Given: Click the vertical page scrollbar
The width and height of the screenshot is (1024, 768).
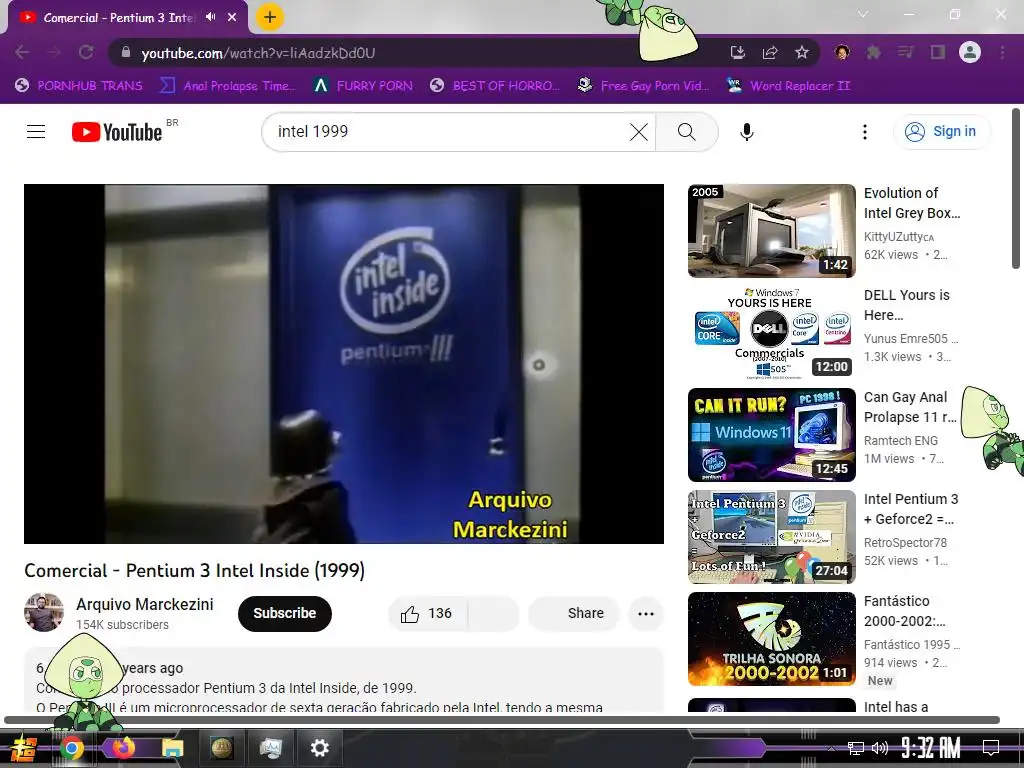Looking at the screenshot, I should pyautogui.click(x=1016, y=188).
